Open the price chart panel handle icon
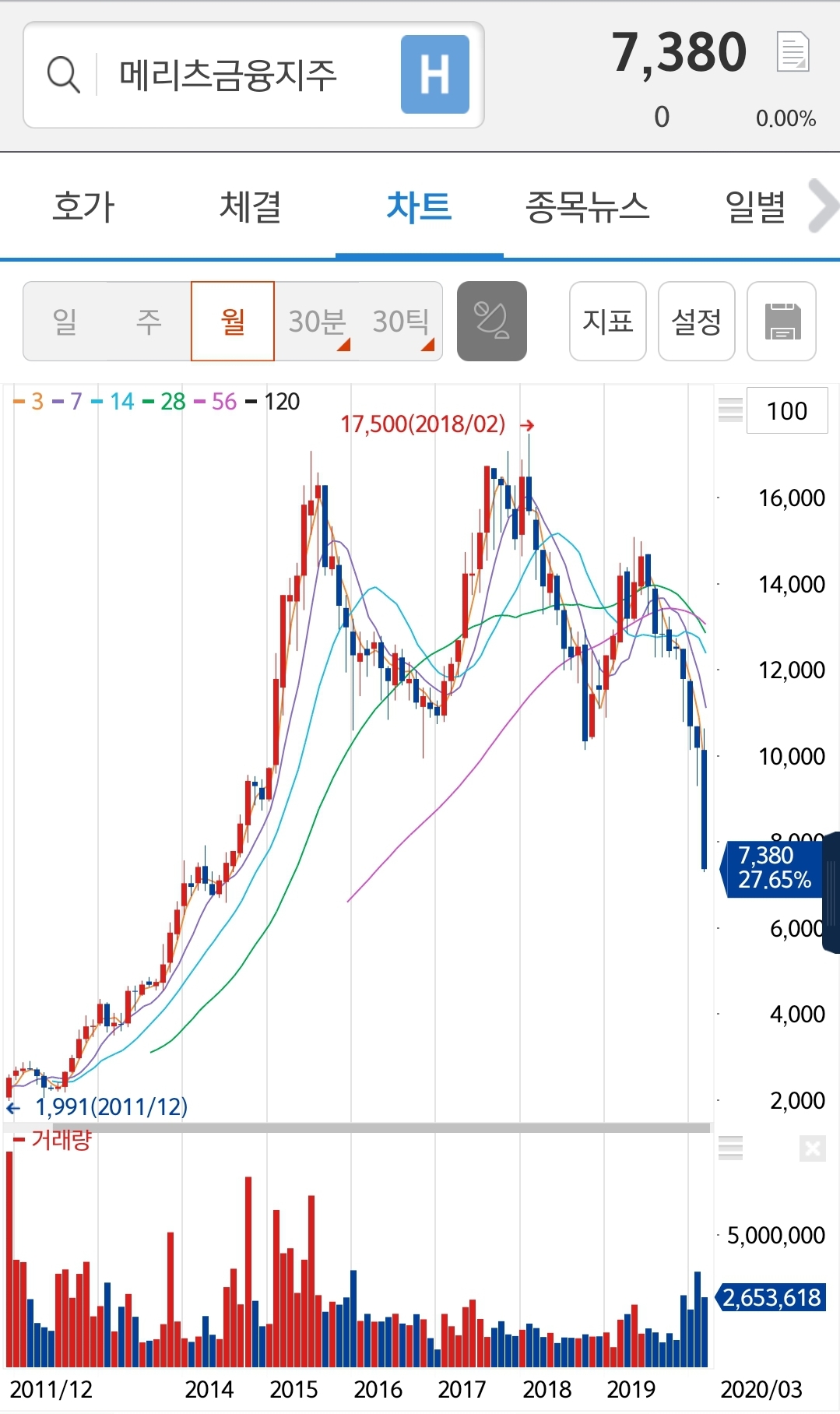This screenshot has width=840, height=1414. [730, 410]
